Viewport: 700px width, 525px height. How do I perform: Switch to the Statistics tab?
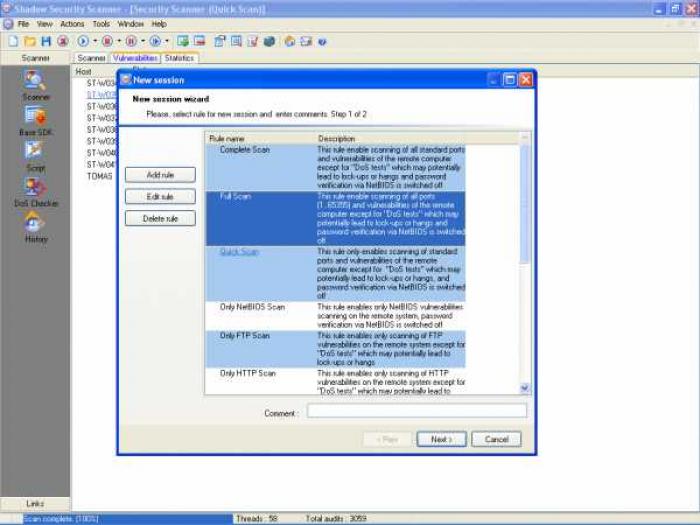tap(179, 58)
